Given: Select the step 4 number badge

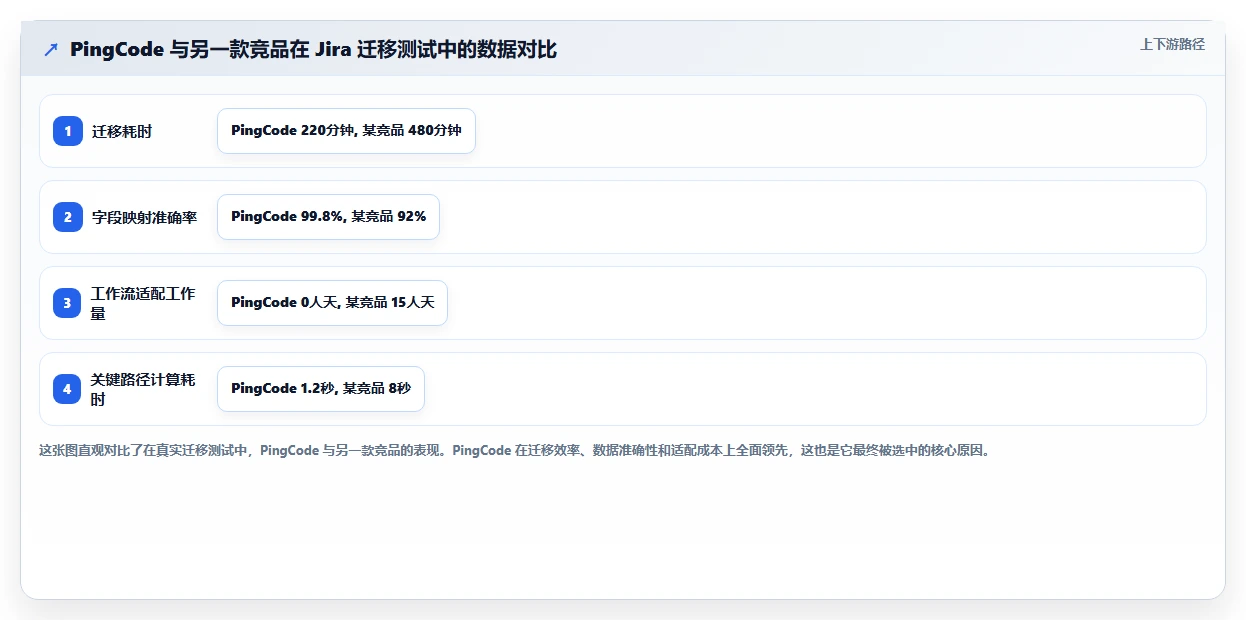Looking at the screenshot, I should click(x=67, y=389).
